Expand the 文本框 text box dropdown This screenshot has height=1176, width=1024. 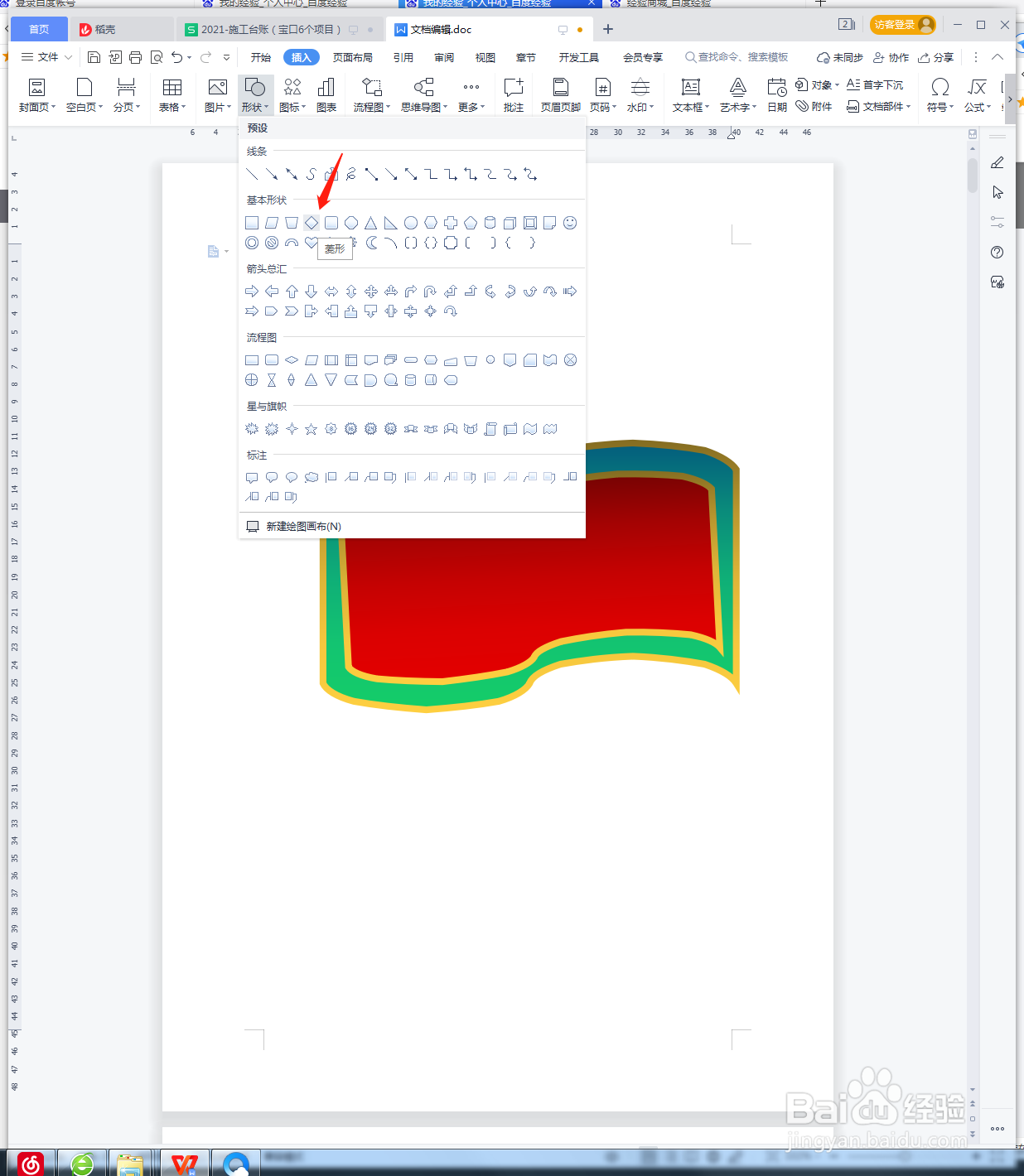click(x=691, y=95)
